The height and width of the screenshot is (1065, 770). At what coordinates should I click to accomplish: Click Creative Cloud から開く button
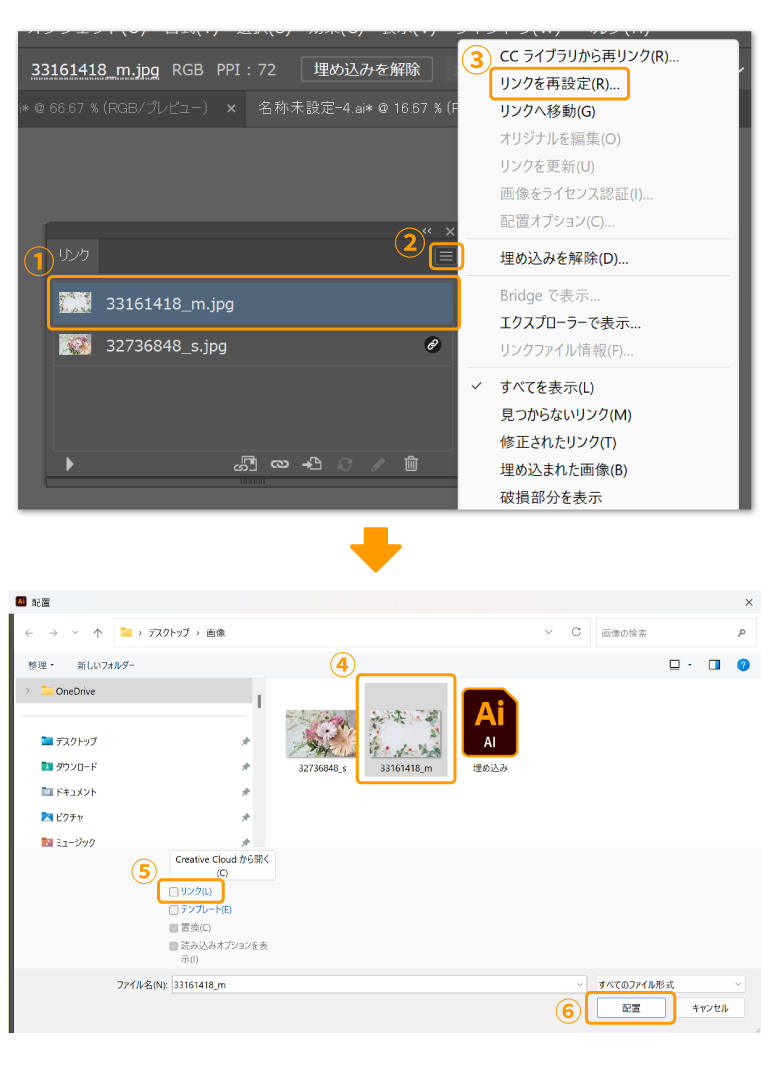[x=223, y=865]
